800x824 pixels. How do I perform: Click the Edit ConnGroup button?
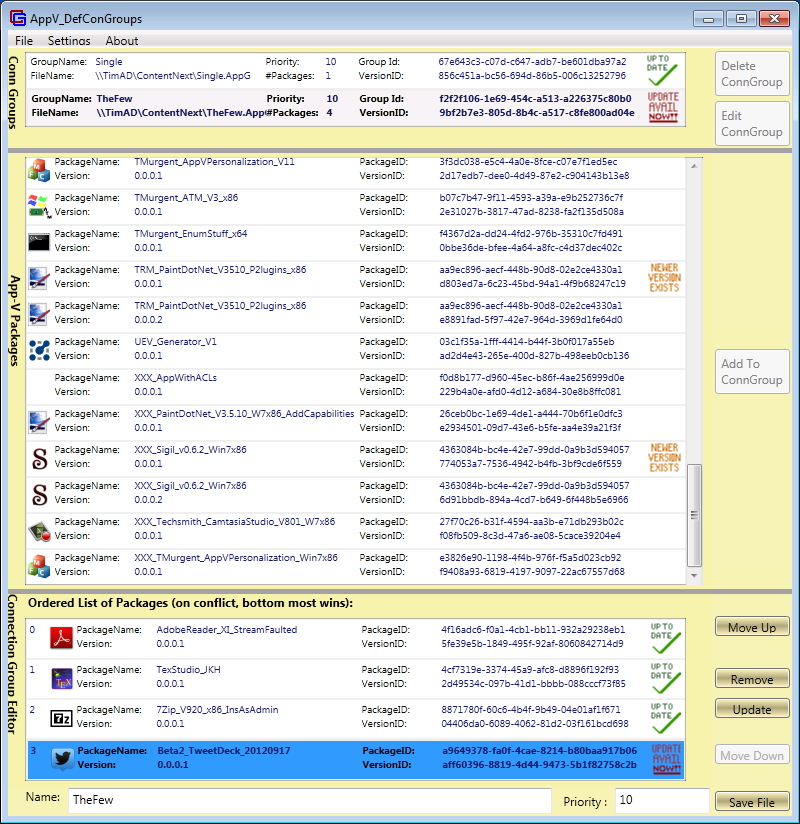click(752, 123)
